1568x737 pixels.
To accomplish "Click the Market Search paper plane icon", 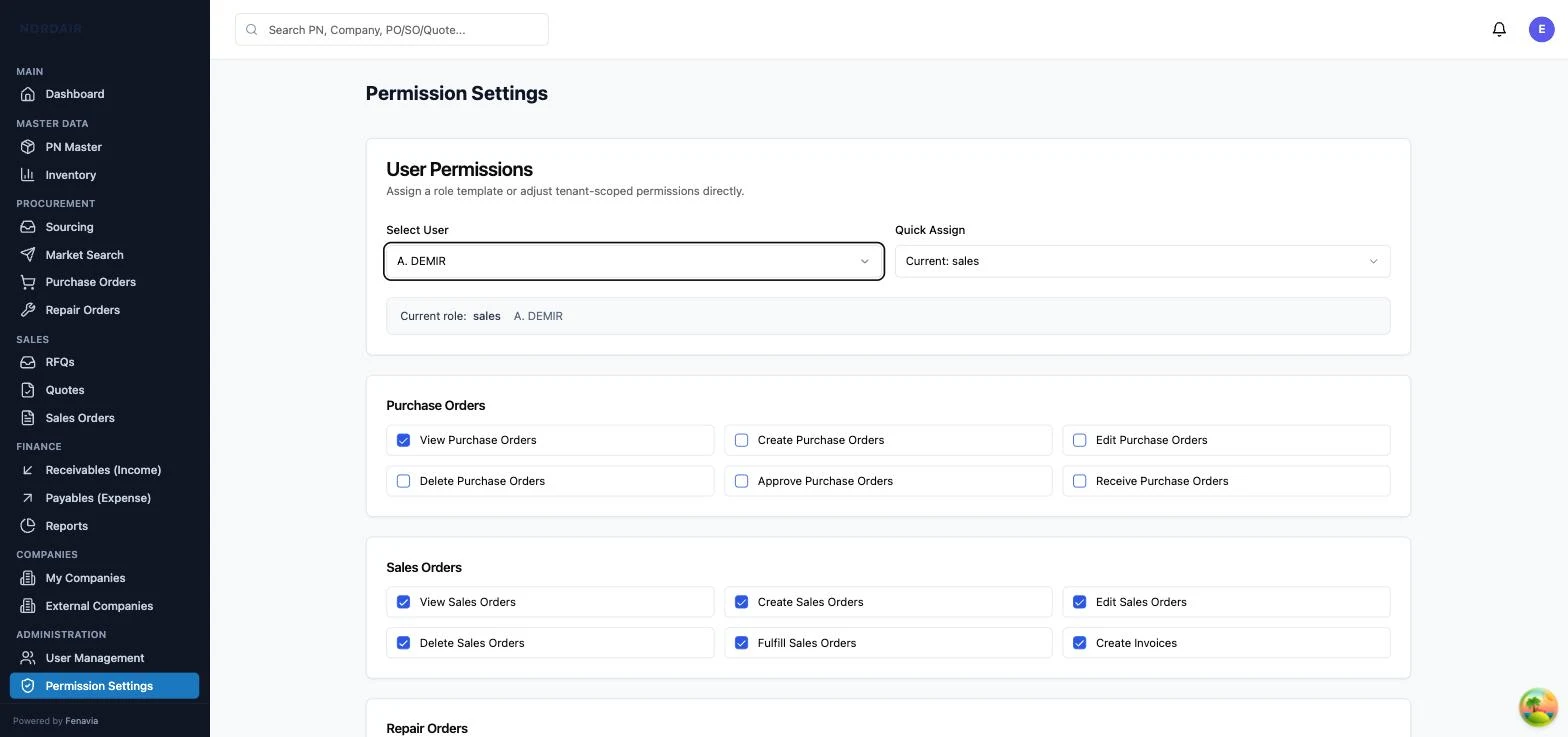I will coord(28,255).
